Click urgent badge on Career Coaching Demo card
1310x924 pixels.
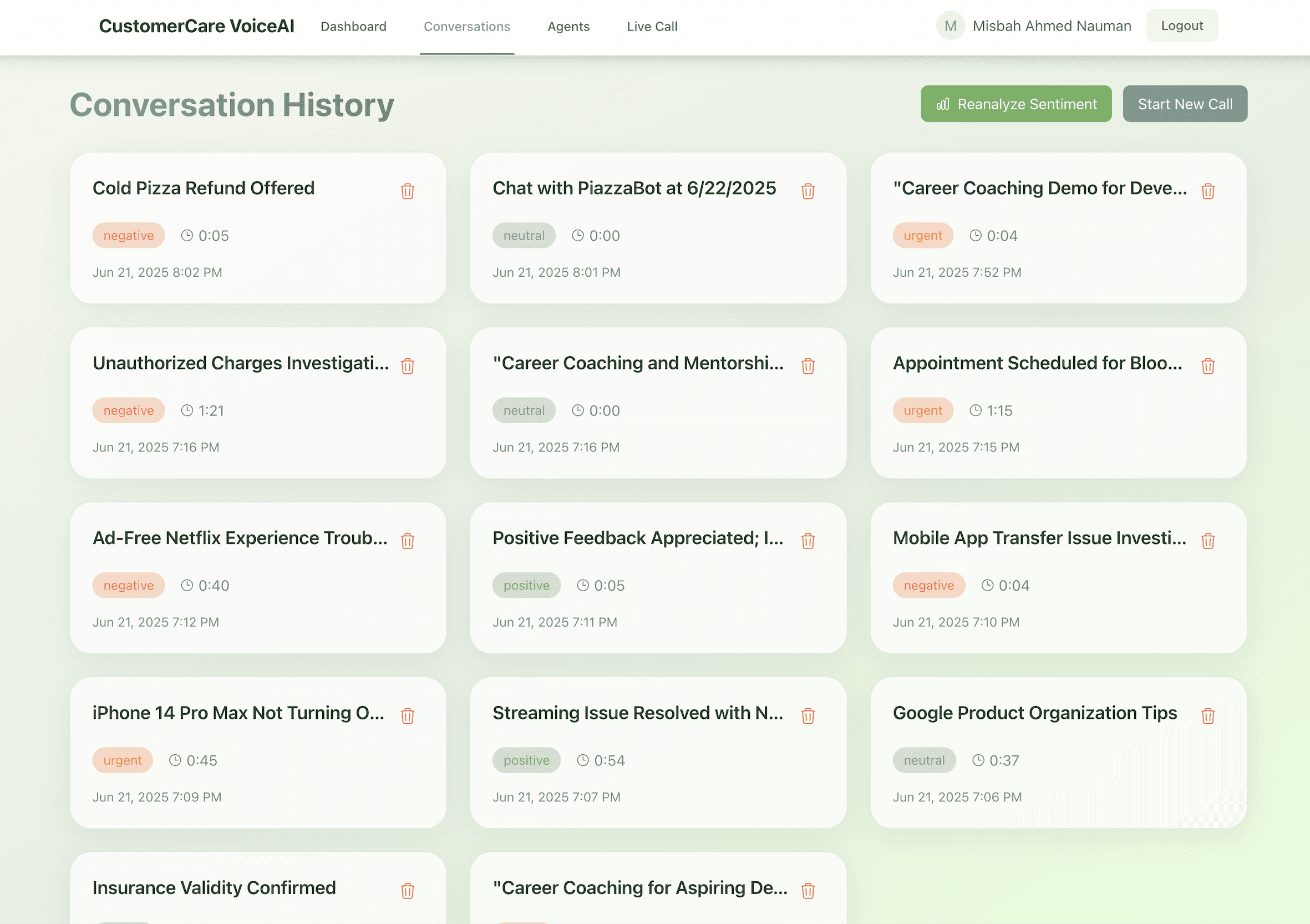coord(922,235)
